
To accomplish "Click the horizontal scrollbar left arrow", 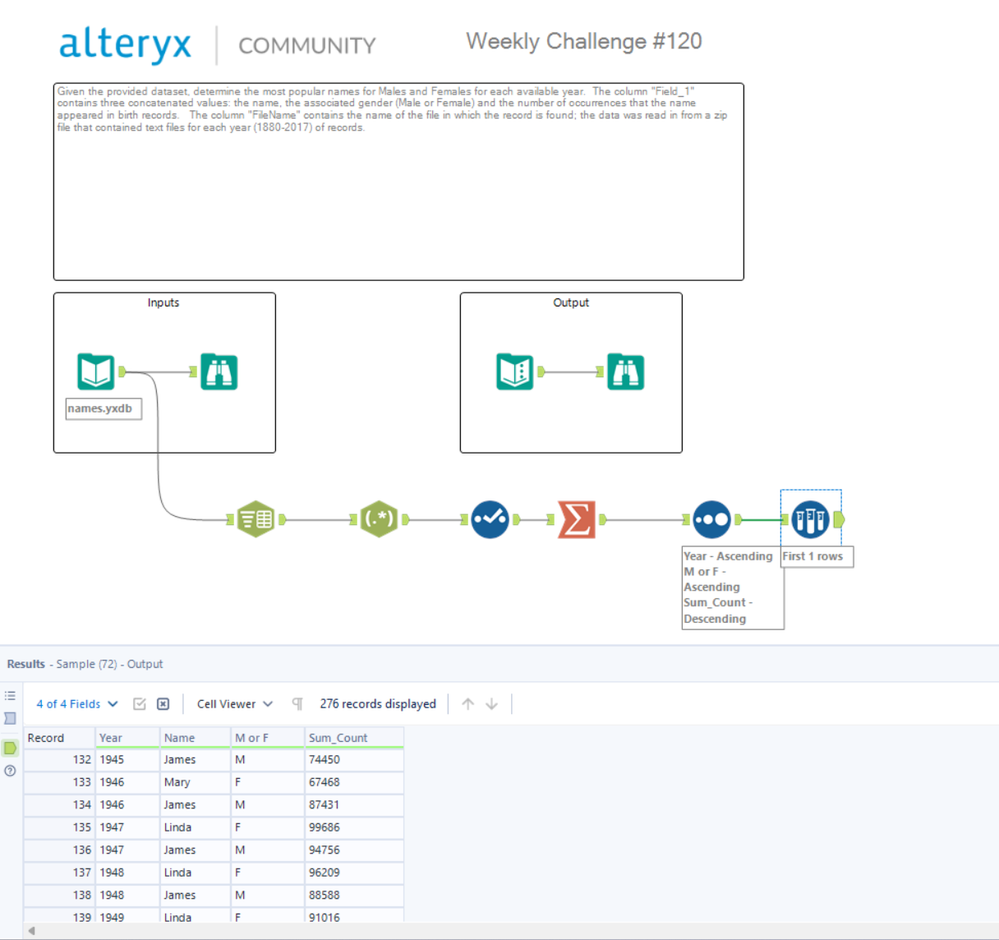I will click(31, 931).
